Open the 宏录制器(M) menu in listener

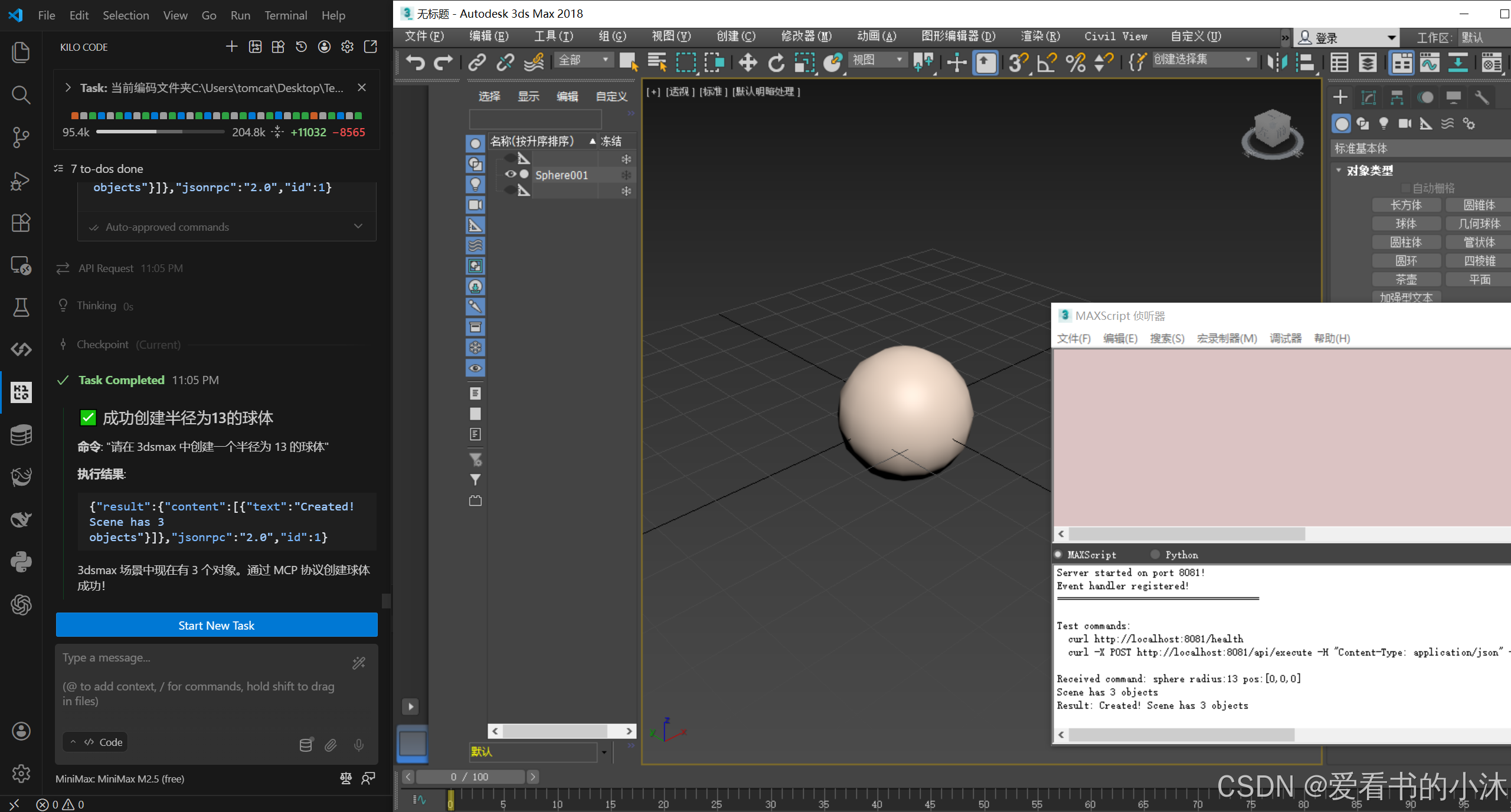pos(1227,338)
